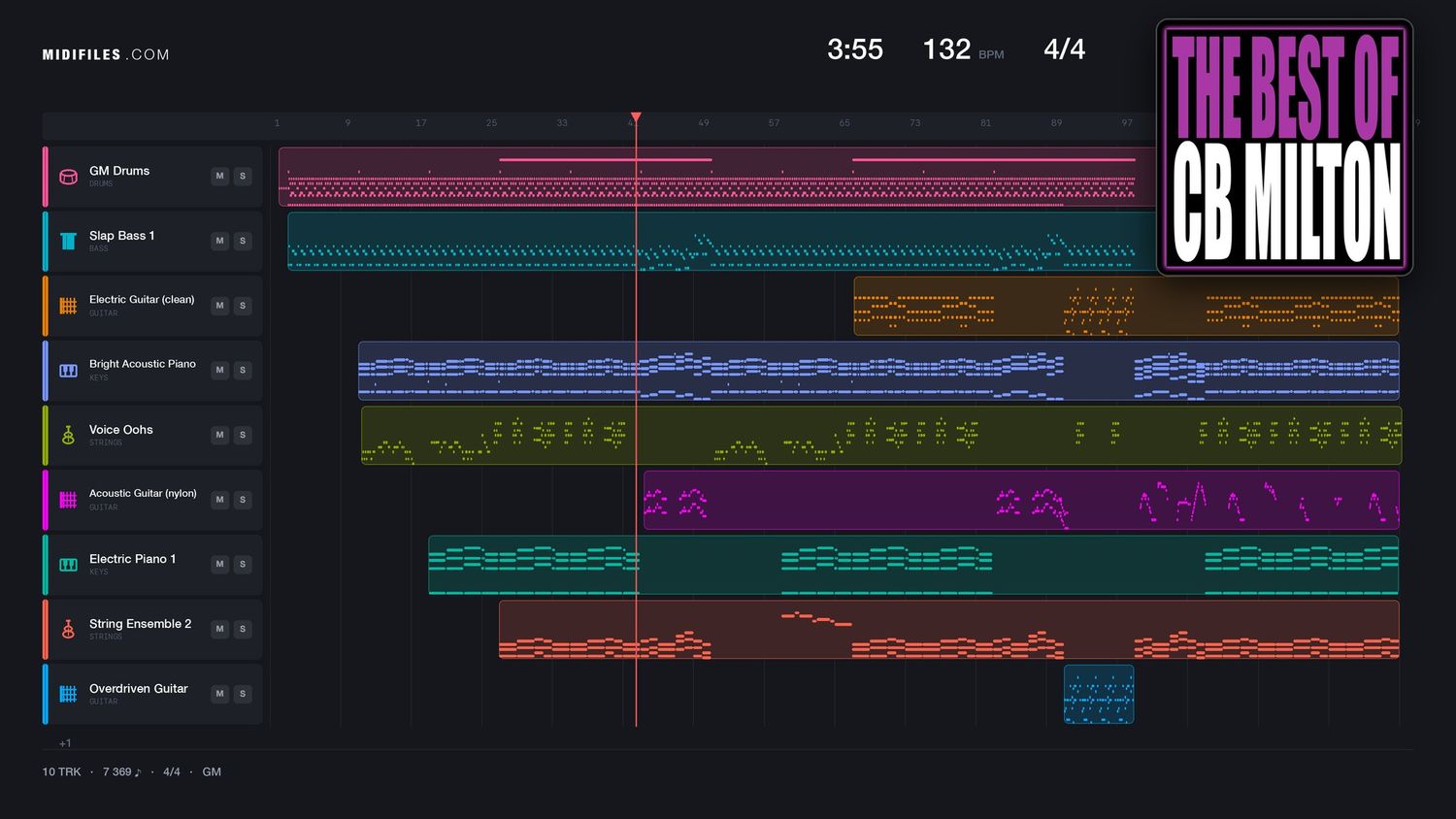
Task: Jump to bar 49 on the ruler
Action: pyautogui.click(x=704, y=123)
